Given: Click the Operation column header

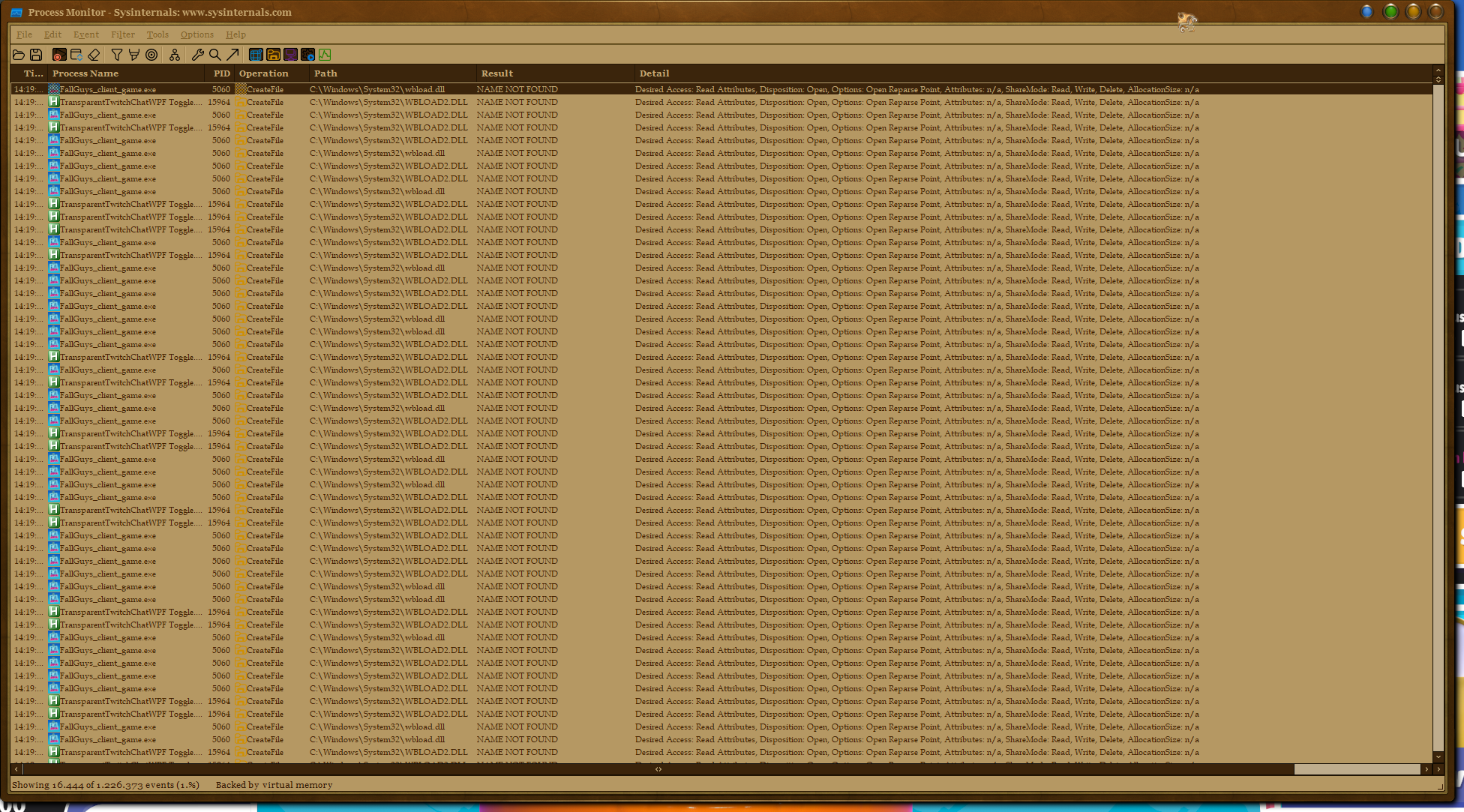Looking at the screenshot, I should [272, 73].
